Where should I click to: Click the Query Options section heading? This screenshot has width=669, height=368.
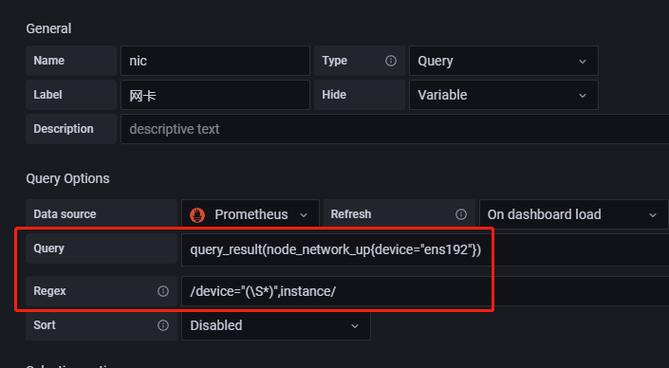coord(68,178)
